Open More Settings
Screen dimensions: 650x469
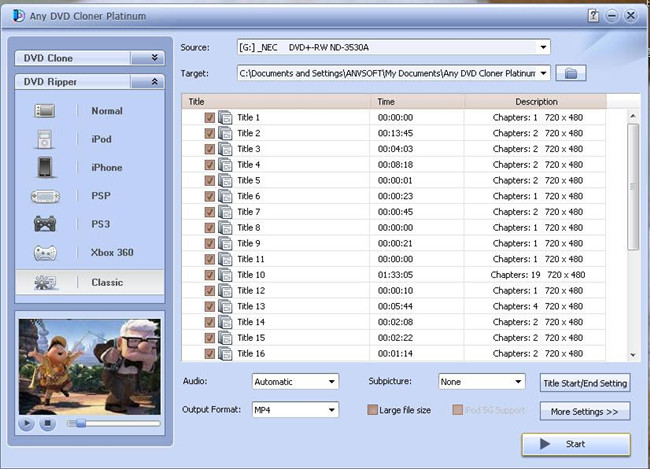pos(585,412)
